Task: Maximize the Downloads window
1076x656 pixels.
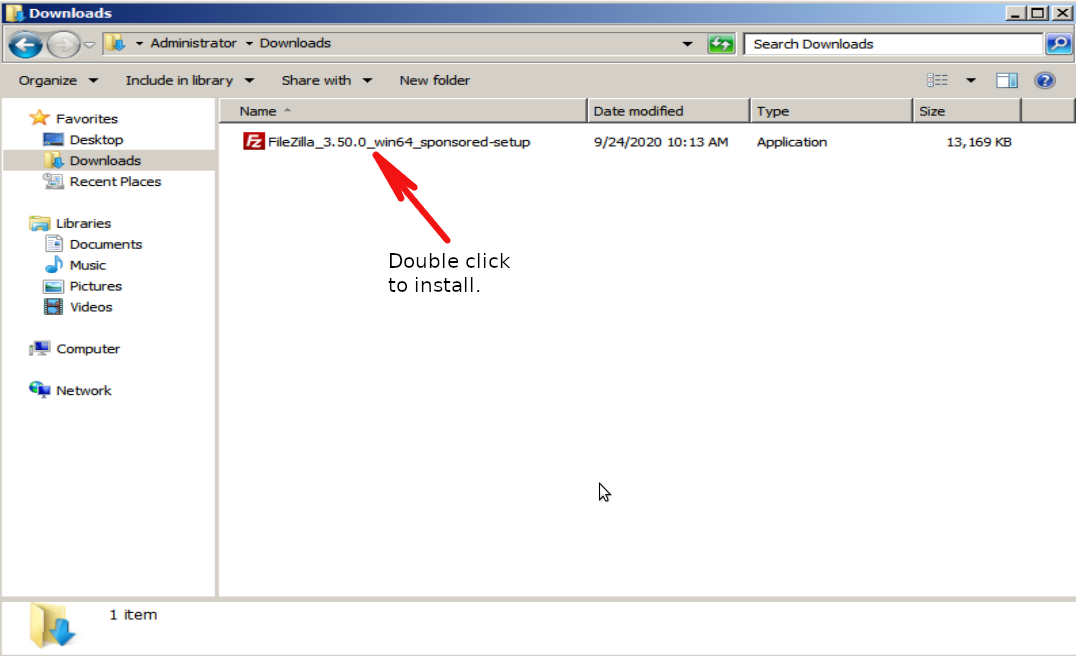Action: 1038,13
